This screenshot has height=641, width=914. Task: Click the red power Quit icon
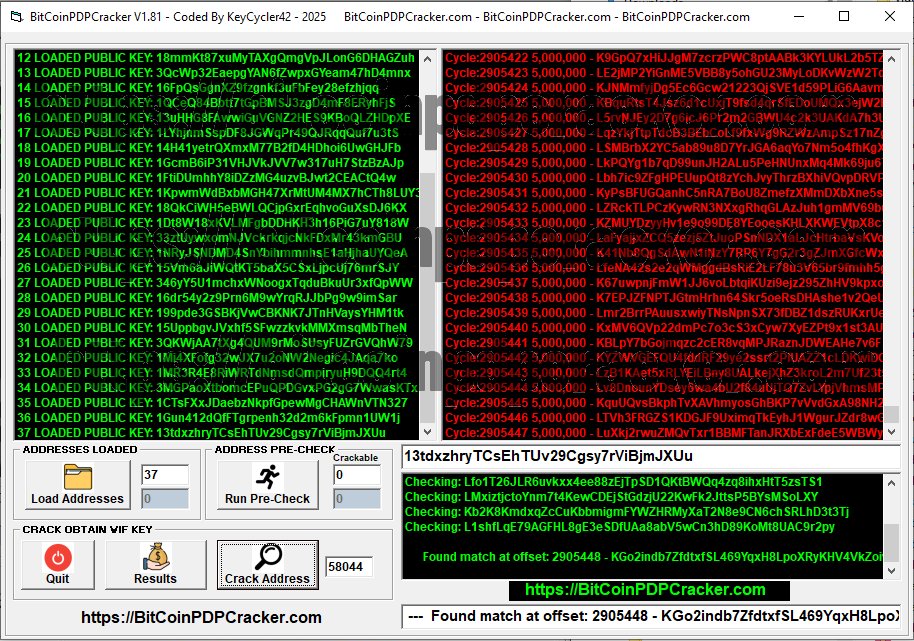(58, 558)
